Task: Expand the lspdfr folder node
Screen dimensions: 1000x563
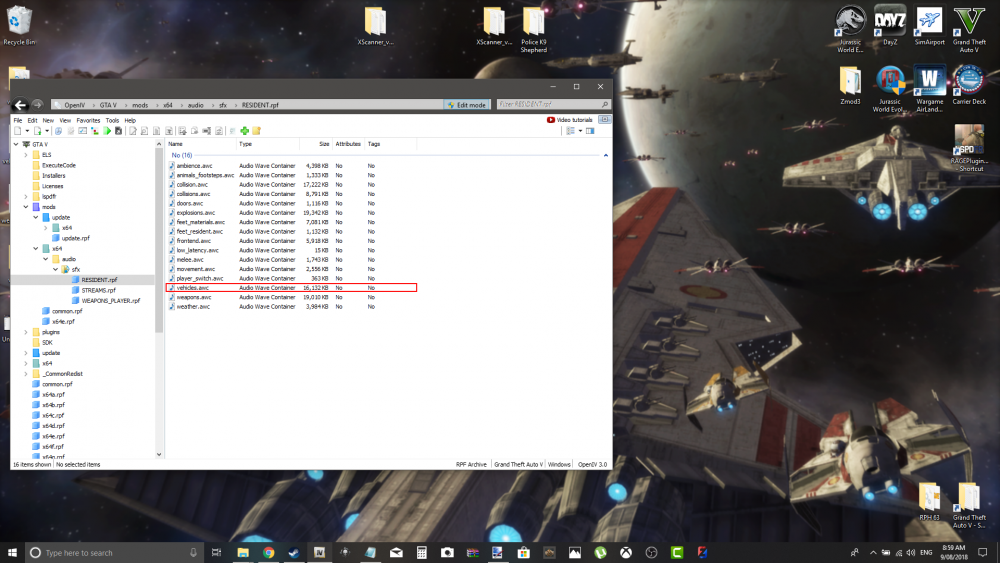Action: pyautogui.click(x=26, y=196)
